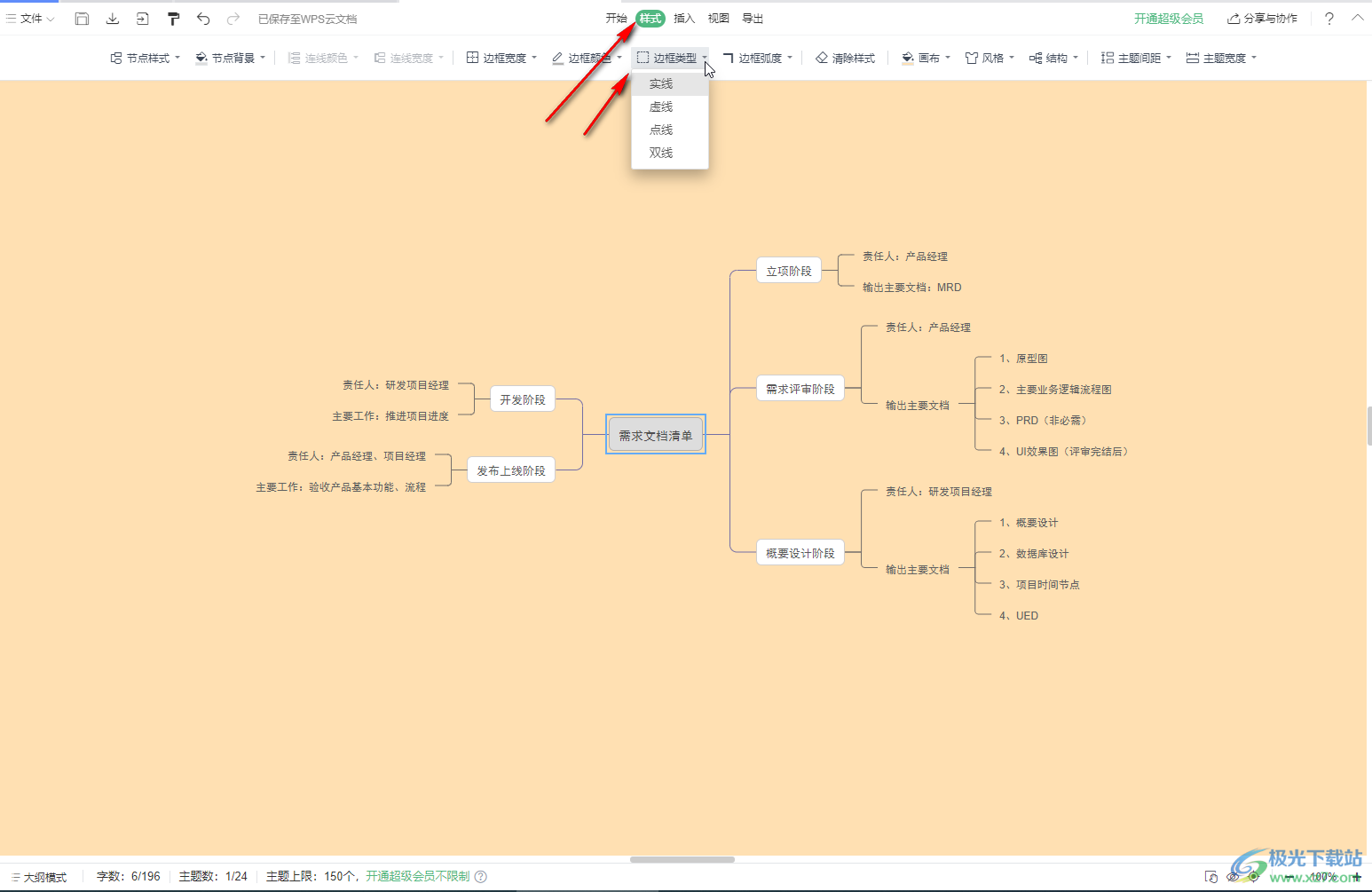1372x892 pixels.
Task: Click 开通超级会员不限制 link in status bar
Action: (418, 876)
